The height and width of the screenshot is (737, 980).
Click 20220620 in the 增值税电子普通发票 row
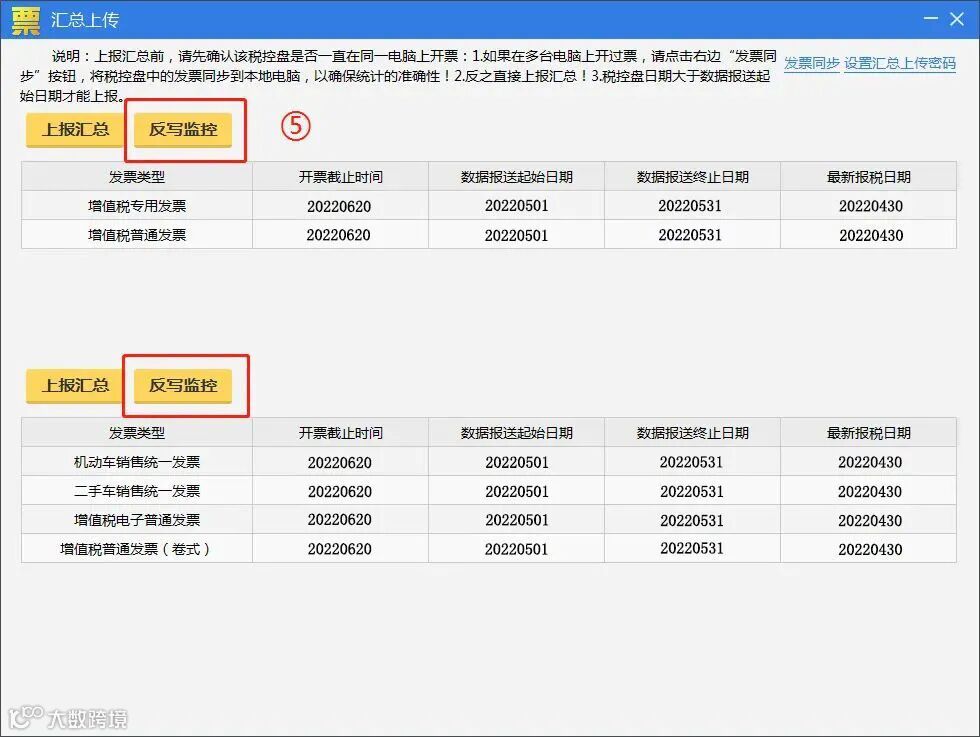coord(339,519)
